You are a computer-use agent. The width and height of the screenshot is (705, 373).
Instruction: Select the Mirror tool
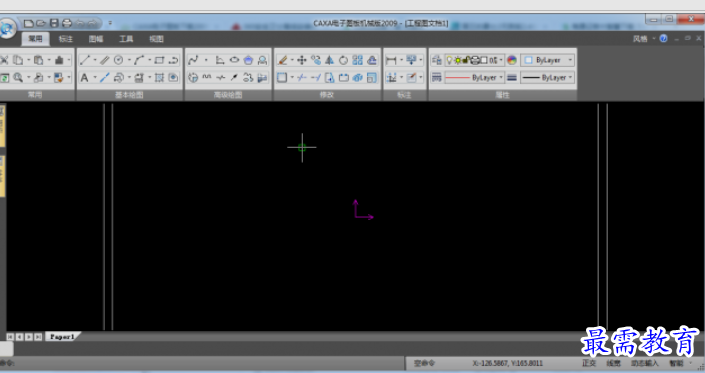coord(330,60)
